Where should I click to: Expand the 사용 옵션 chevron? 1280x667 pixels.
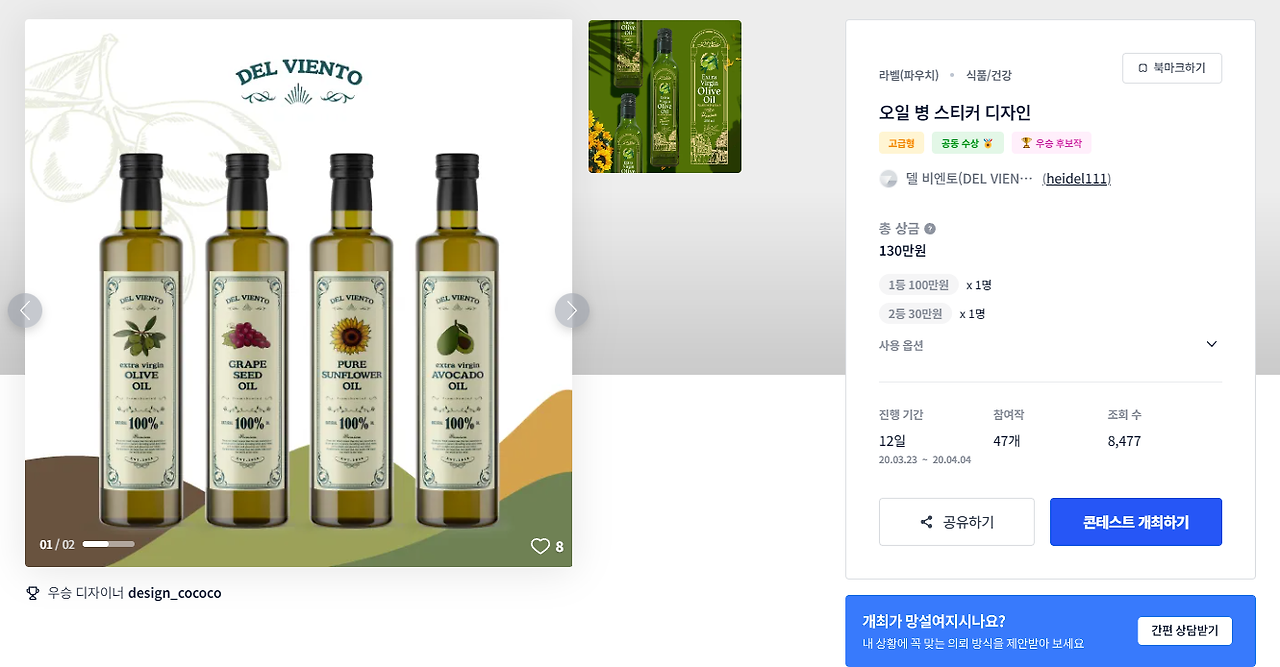click(x=1212, y=344)
